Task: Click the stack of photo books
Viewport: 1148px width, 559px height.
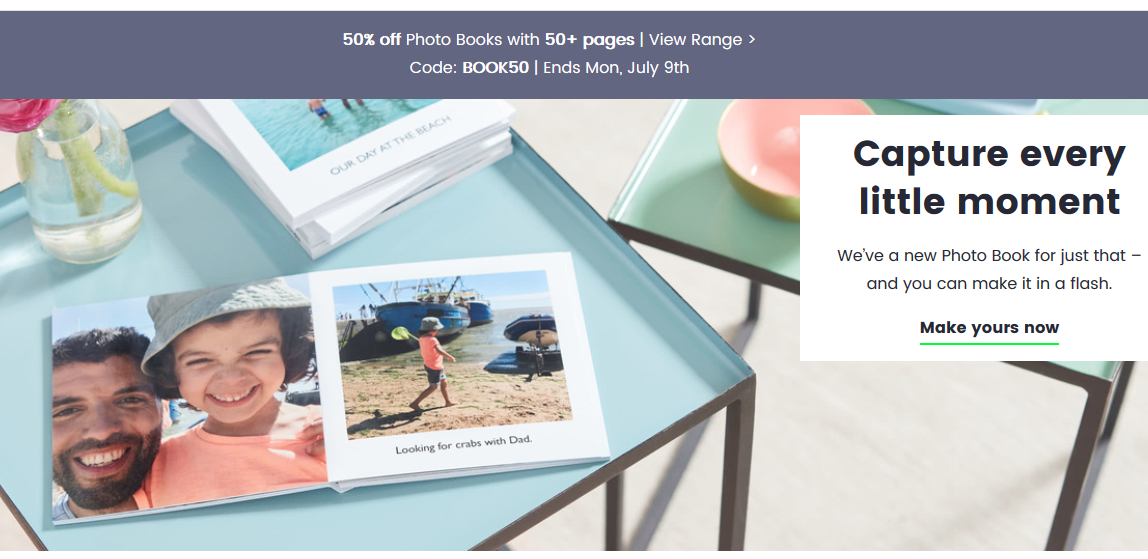Action: (x=343, y=172)
